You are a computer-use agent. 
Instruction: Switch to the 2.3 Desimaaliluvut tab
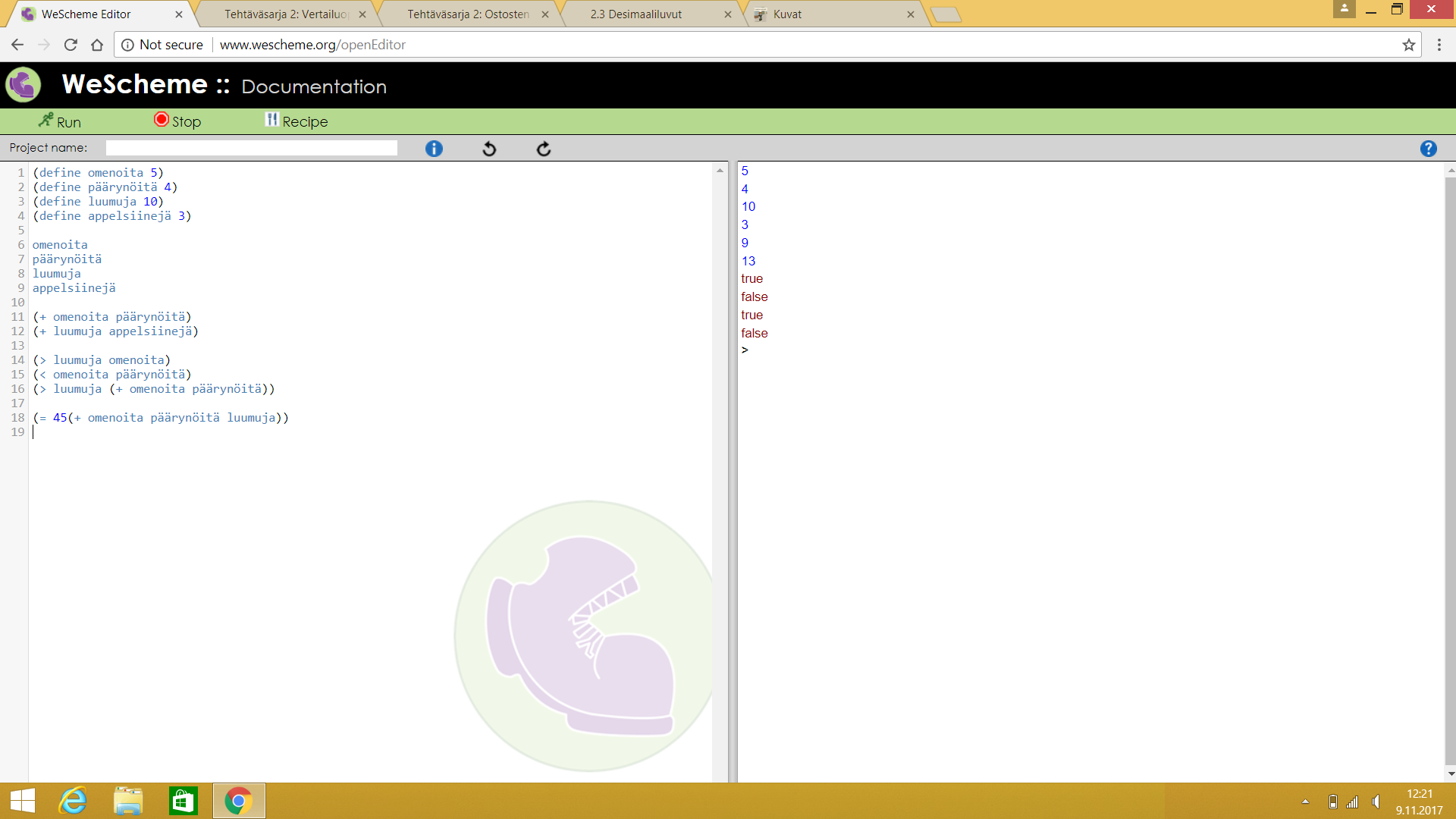(635, 14)
